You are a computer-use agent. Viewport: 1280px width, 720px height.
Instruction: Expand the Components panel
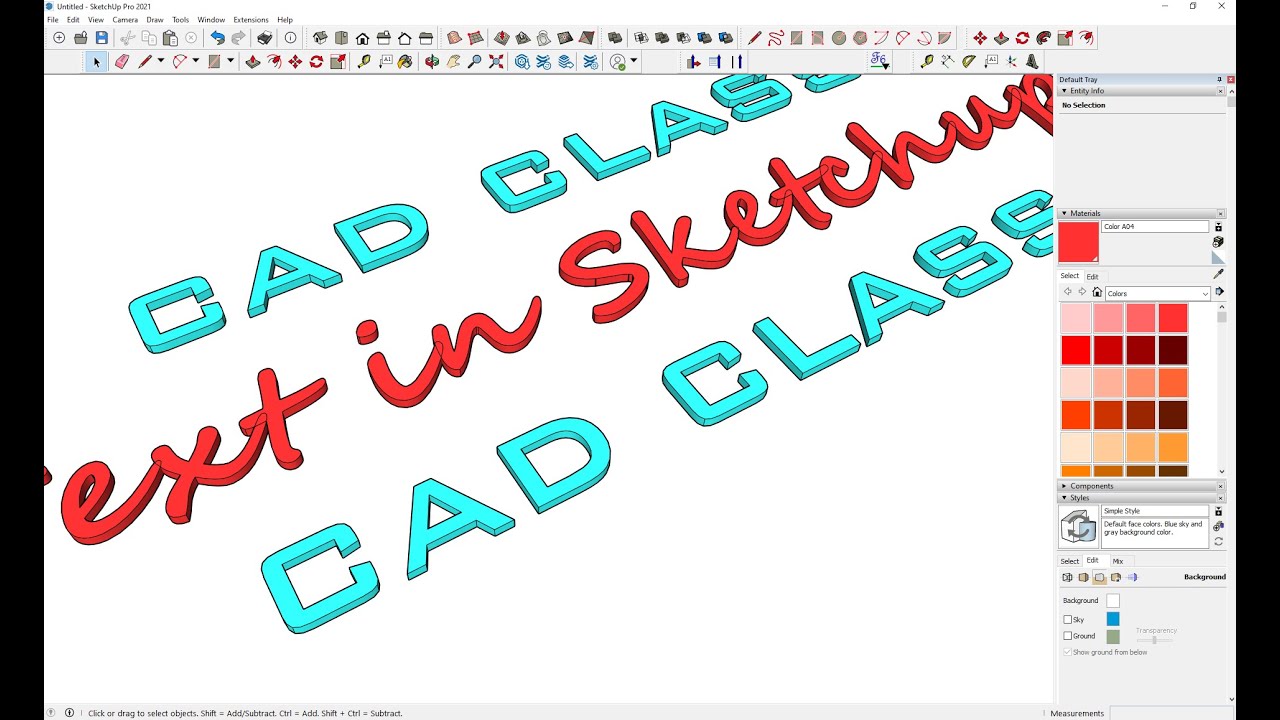pyautogui.click(x=1064, y=486)
